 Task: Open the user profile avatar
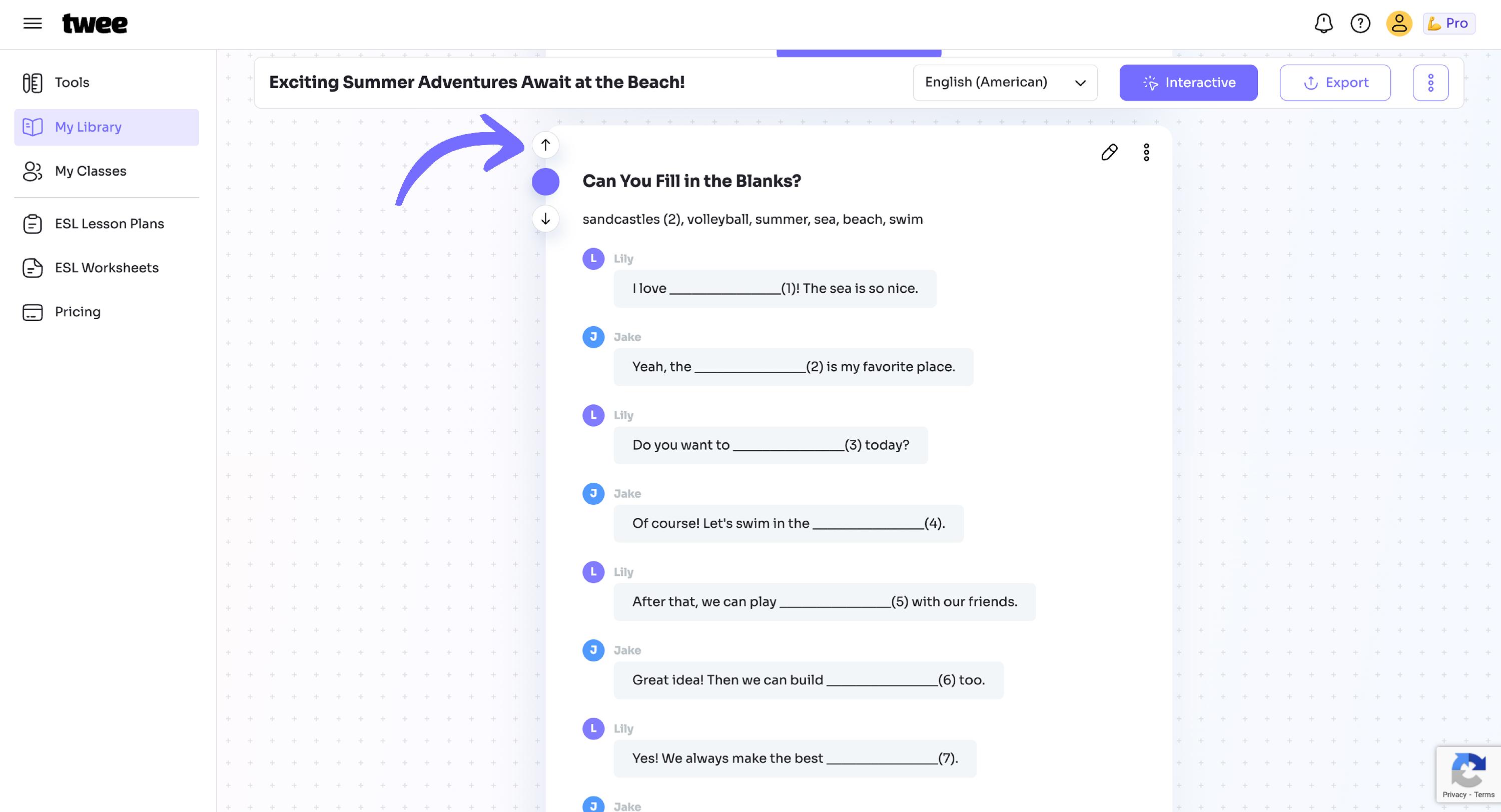pyautogui.click(x=1399, y=24)
